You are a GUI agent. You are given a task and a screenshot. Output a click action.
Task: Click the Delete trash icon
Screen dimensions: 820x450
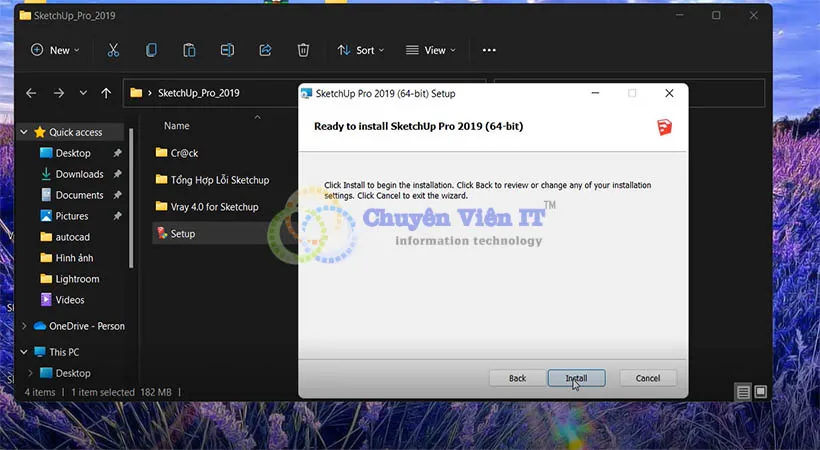pyautogui.click(x=303, y=50)
